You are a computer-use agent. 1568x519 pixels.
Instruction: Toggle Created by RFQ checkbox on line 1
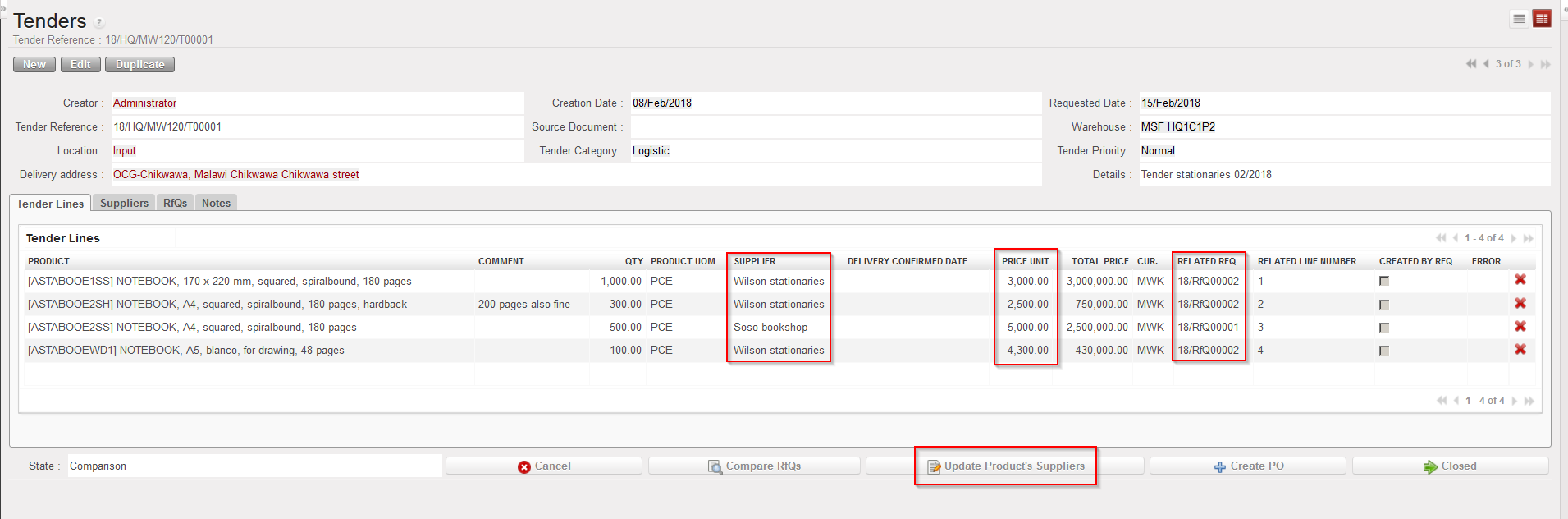(1384, 281)
